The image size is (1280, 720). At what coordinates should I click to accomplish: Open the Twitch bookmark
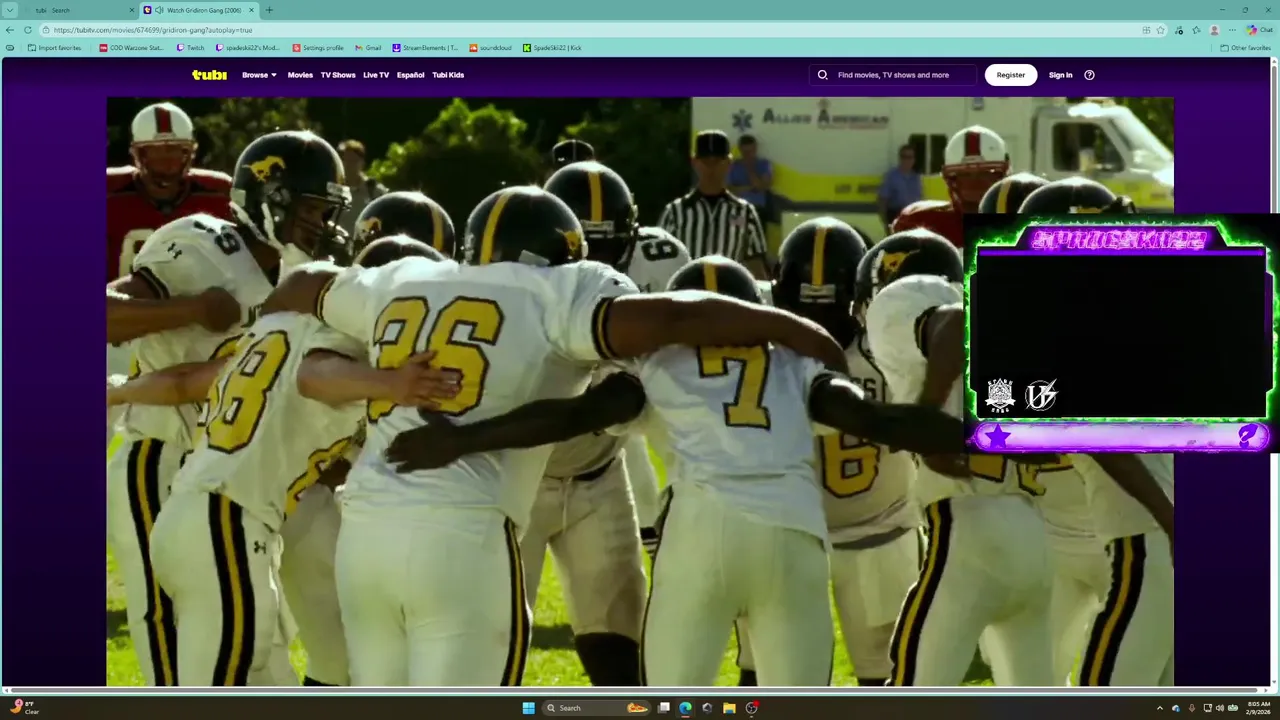190,48
